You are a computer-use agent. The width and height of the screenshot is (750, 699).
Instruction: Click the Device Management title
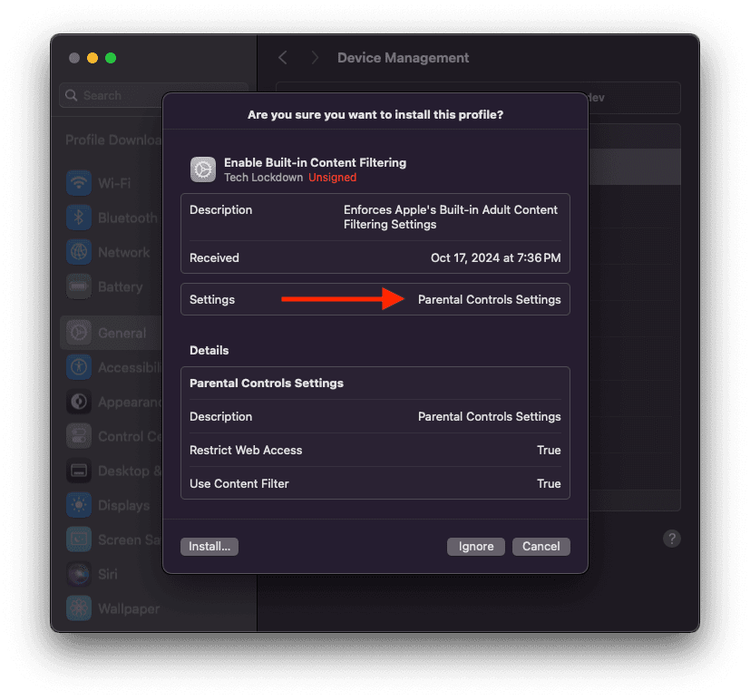click(403, 58)
